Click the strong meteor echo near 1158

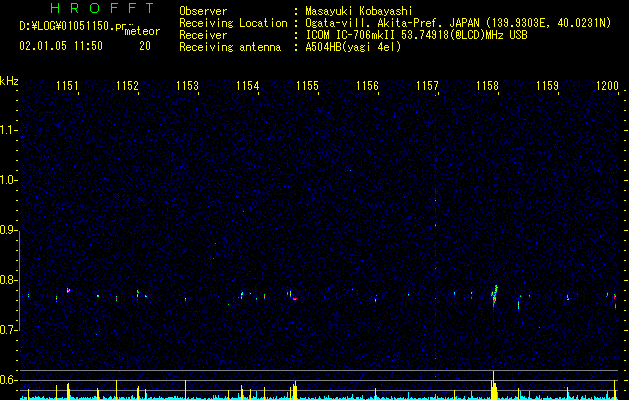click(x=494, y=297)
